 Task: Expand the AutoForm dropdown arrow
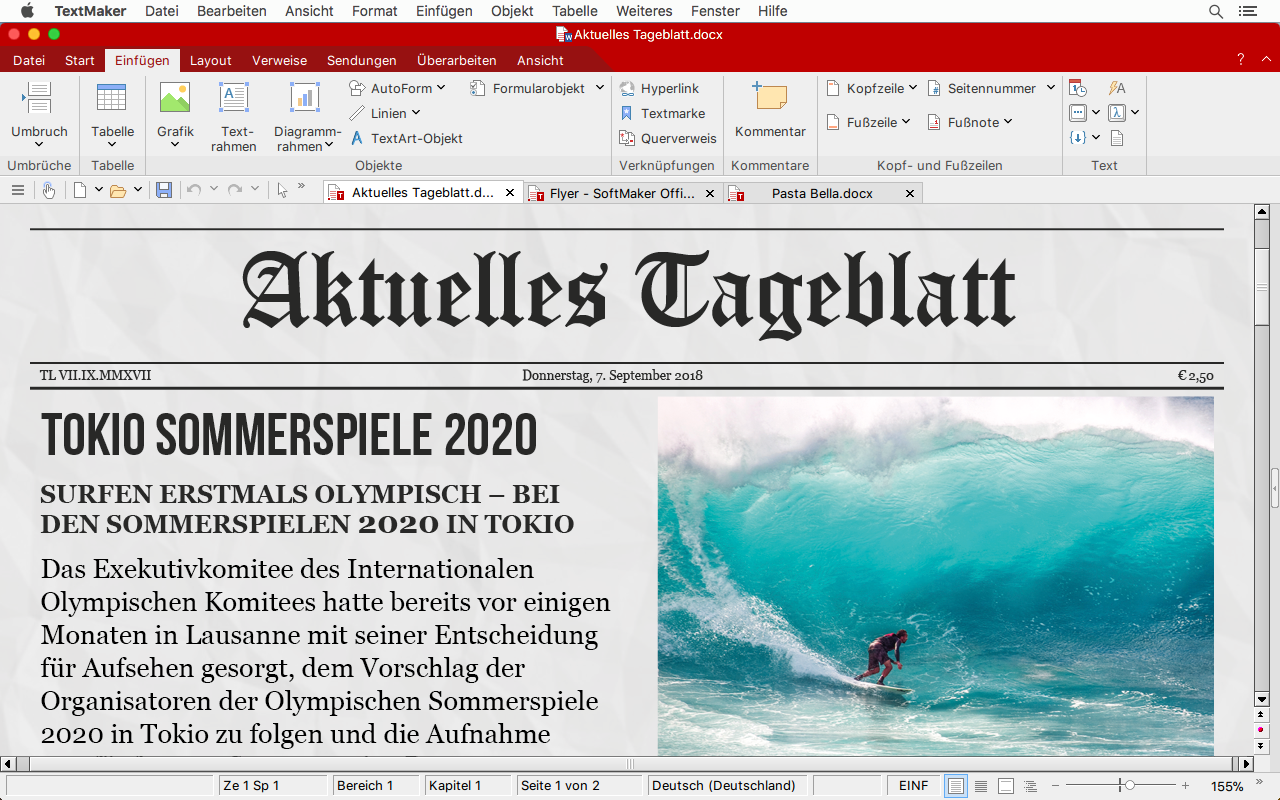pyautogui.click(x=441, y=88)
